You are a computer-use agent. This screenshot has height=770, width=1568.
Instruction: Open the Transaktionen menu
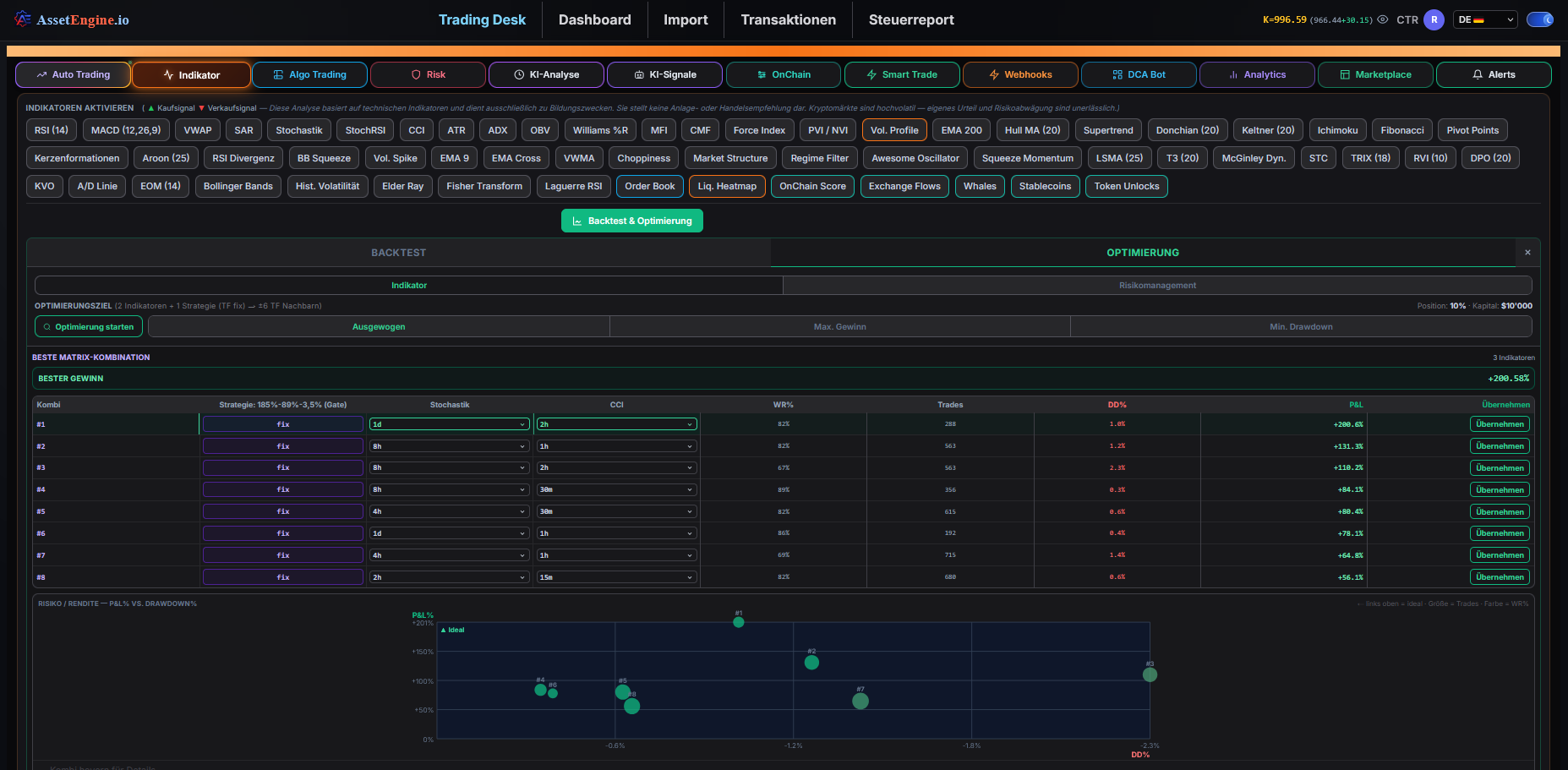(x=789, y=19)
